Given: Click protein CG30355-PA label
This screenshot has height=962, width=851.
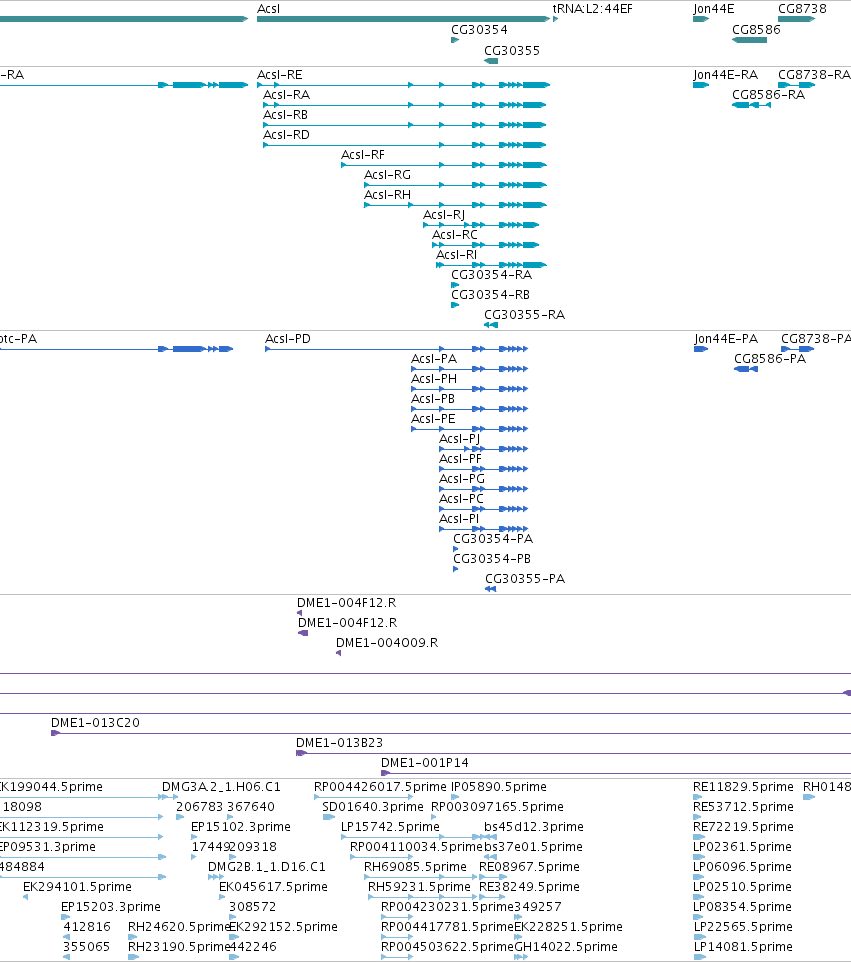Looking at the screenshot, I should point(525,579).
